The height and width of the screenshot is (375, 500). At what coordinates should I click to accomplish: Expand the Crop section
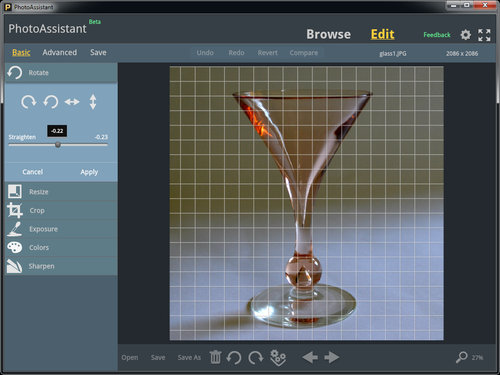click(x=61, y=210)
